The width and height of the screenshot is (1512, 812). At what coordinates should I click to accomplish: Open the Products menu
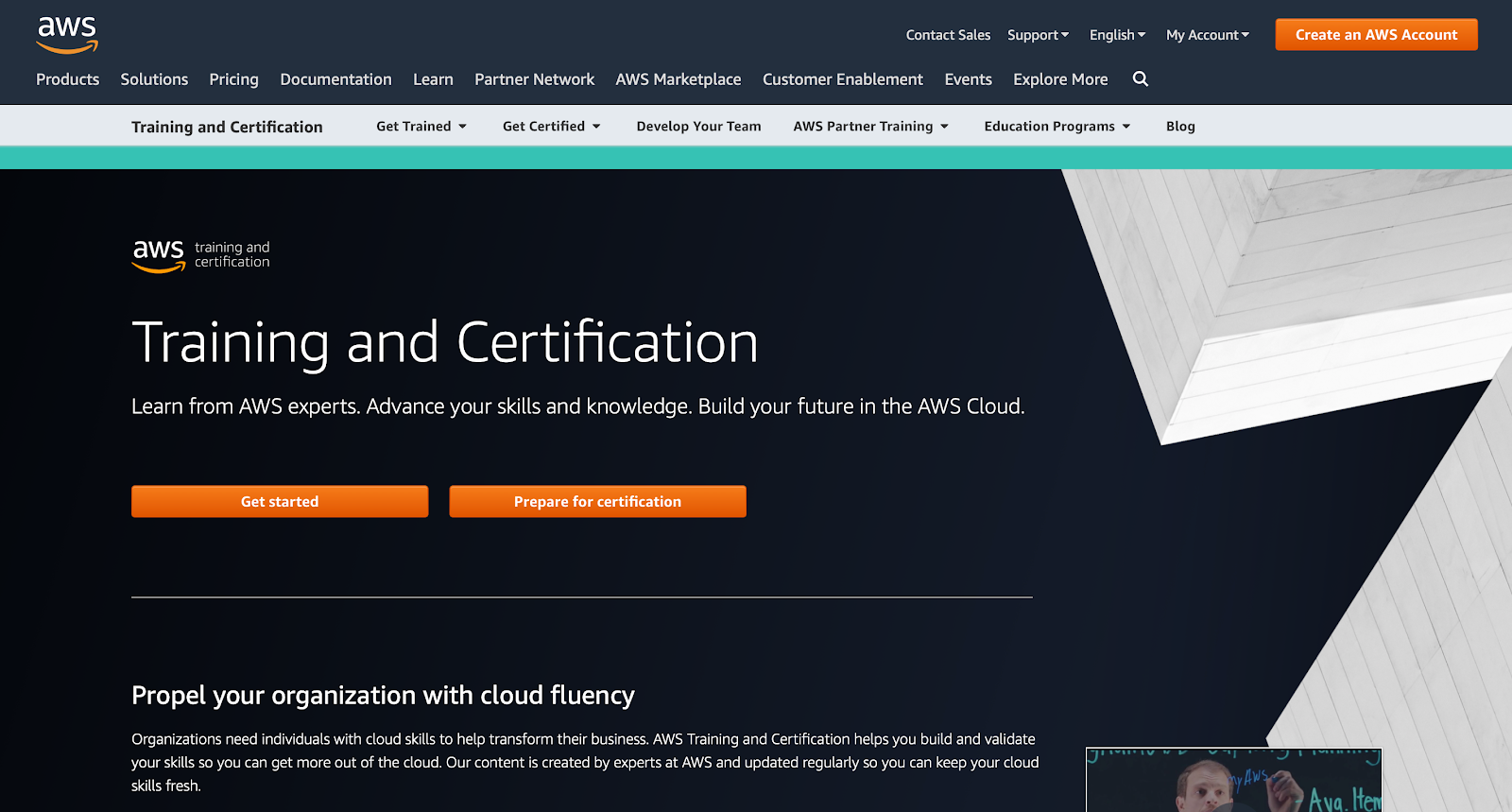pos(68,79)
